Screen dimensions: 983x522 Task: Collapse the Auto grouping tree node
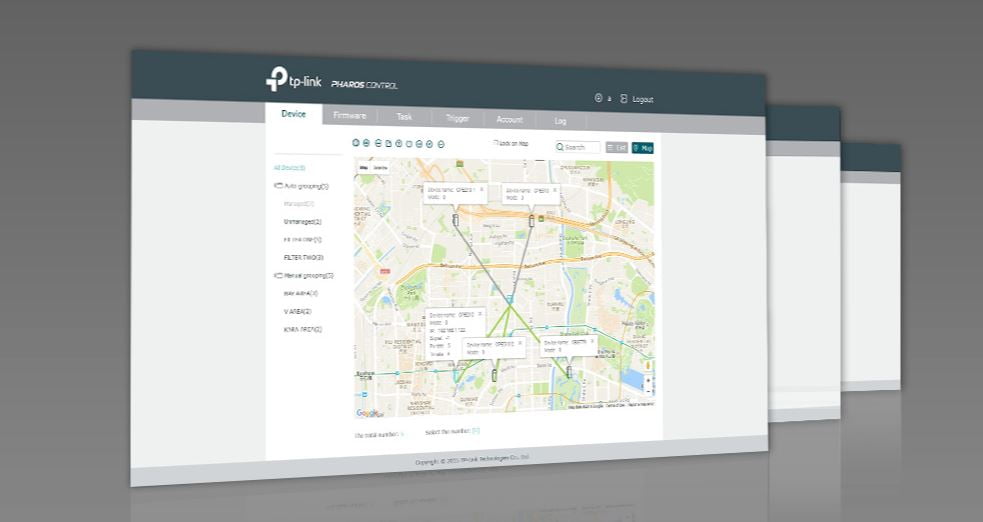pos(278,185)
